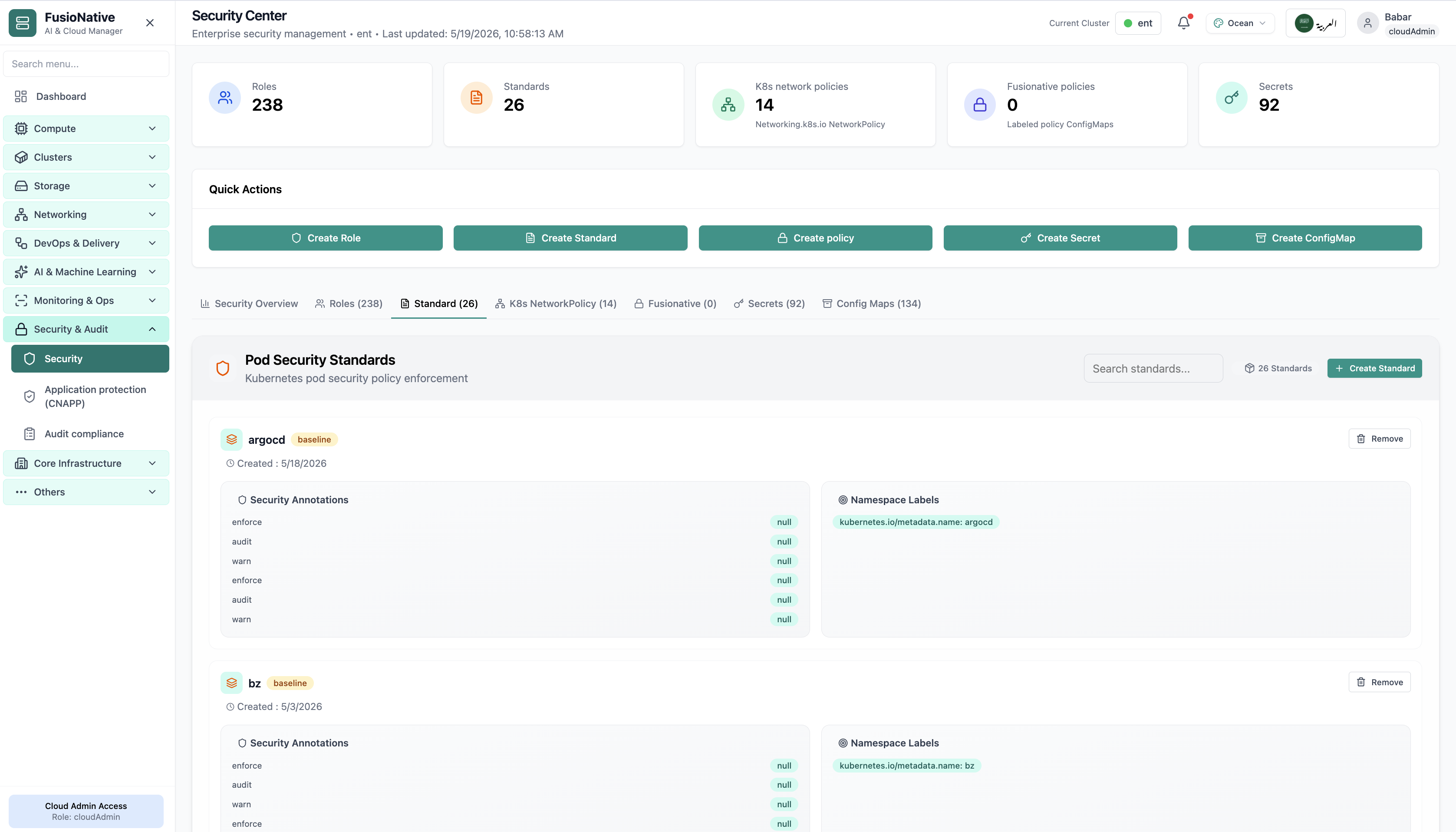Click the Labeled policy ConfigMaps caption
Screen dimensions: 1456x832
[1060, 125]
